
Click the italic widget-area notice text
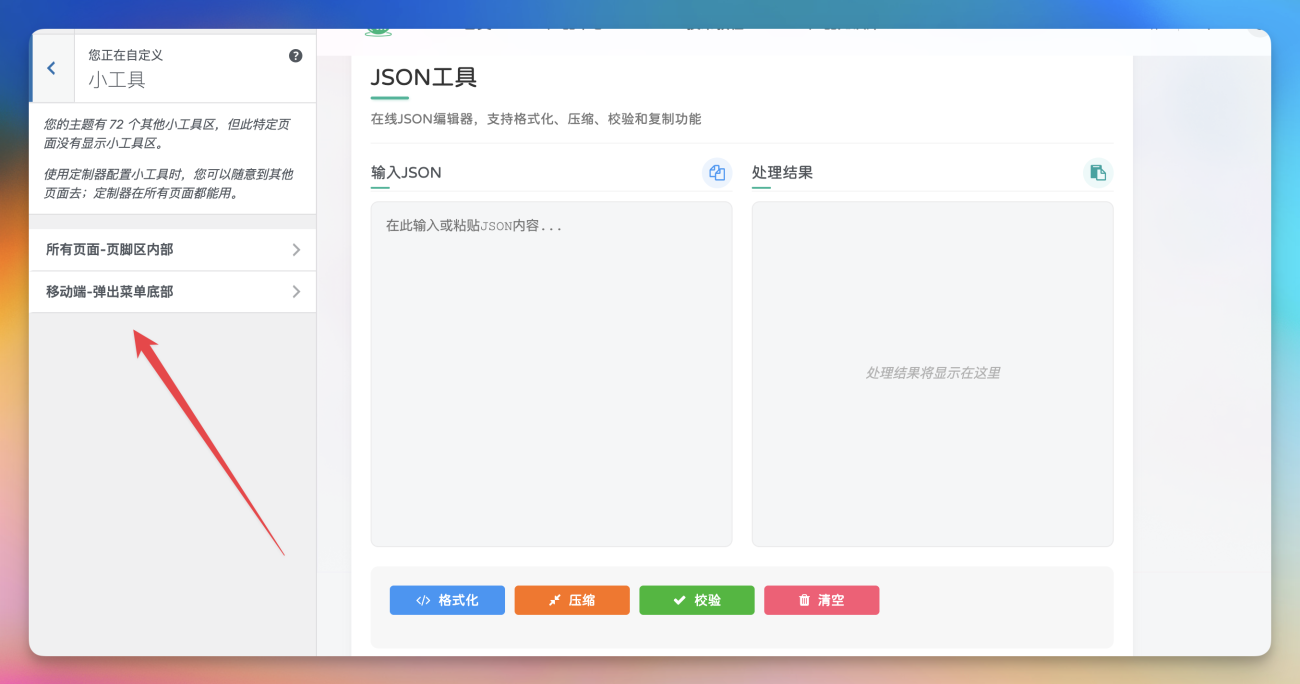point(168,134)
